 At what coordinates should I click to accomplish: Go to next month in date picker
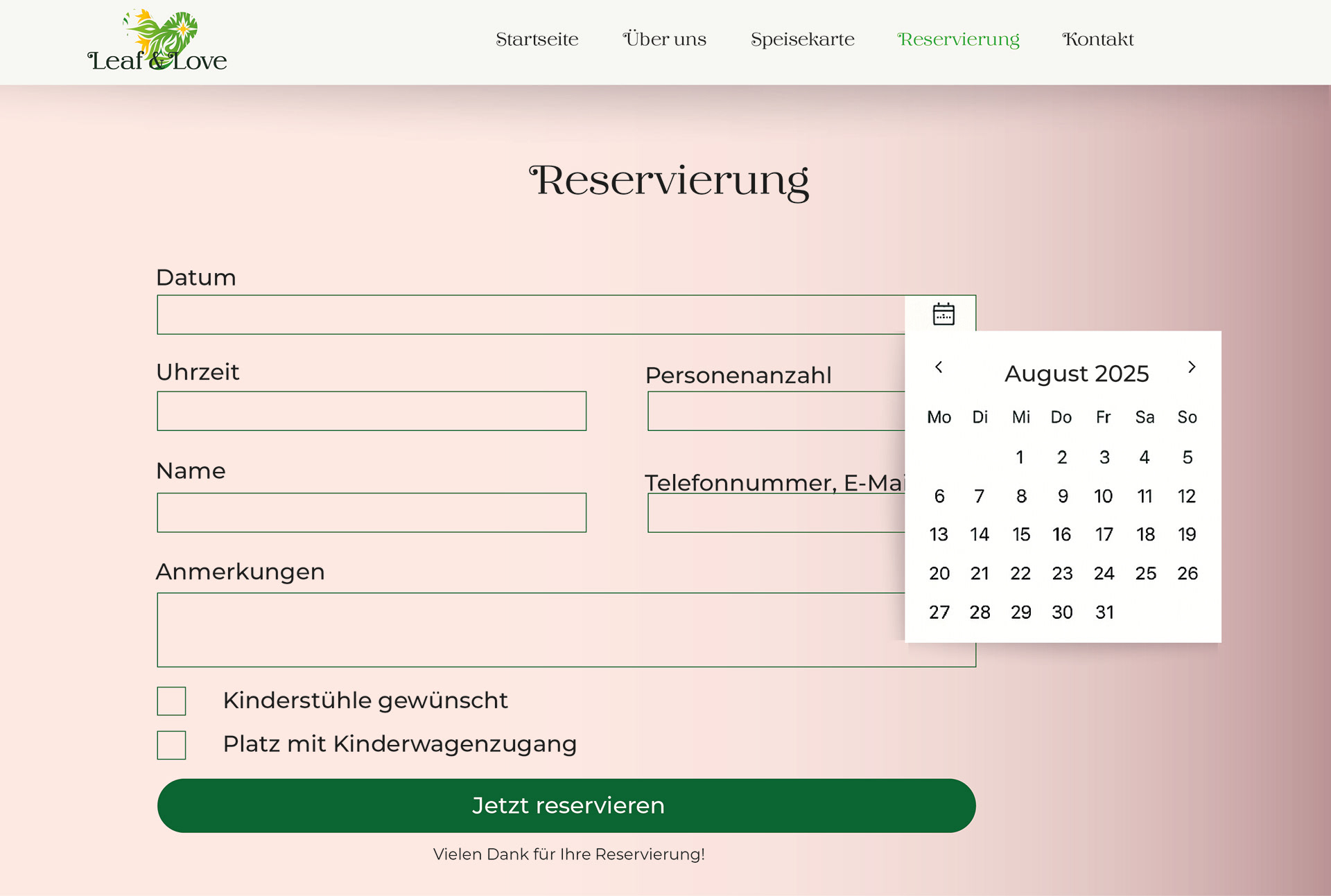(x=1191, y=367)
